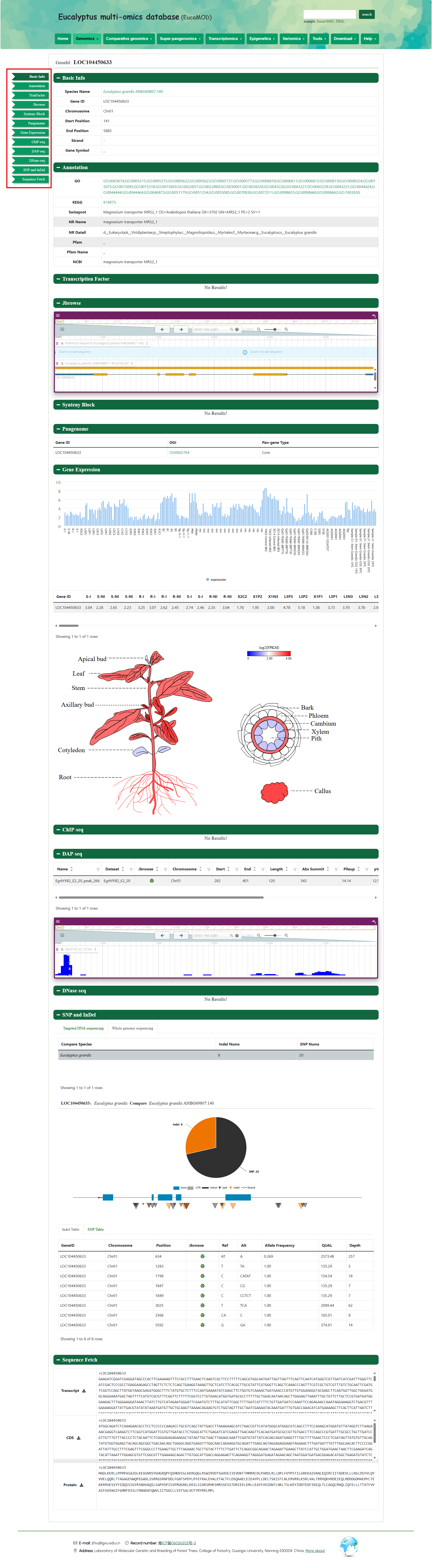This screenshot has width=432, height=1568.
Task: Click the zoom in magnifier in the first JBrowse
Action: point(286,329)
